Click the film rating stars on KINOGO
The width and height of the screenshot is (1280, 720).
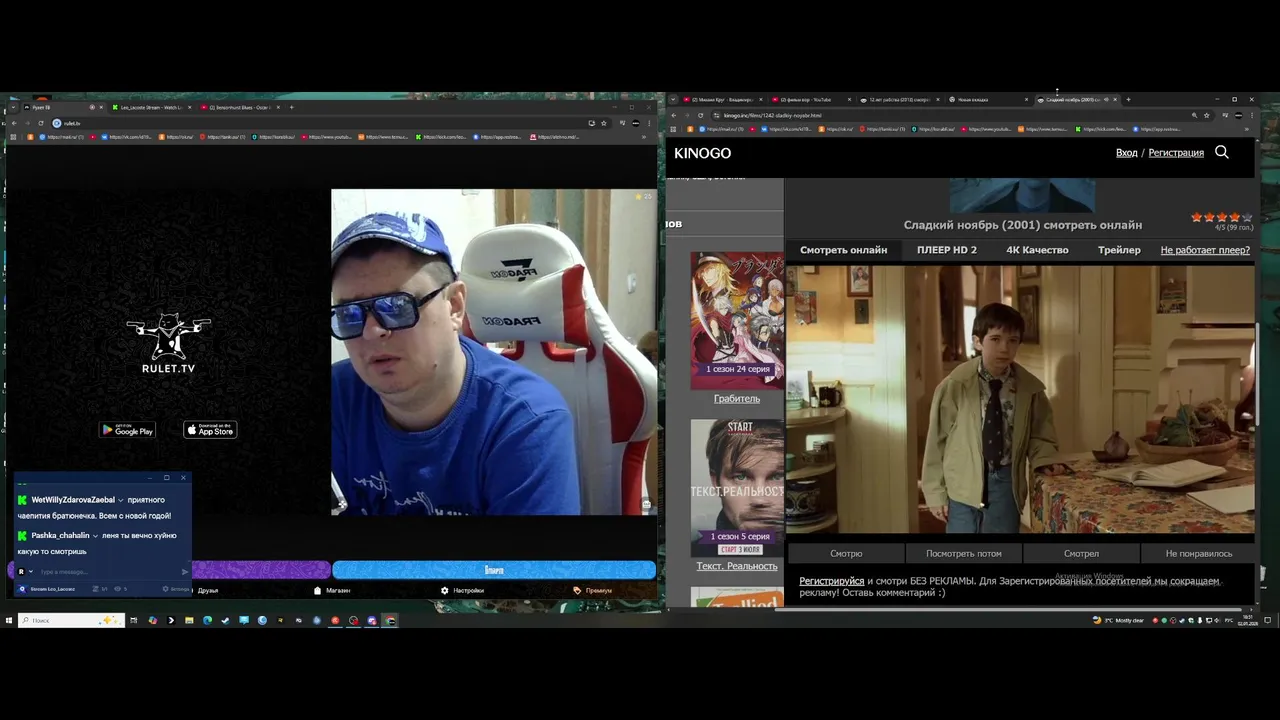pyautogui.click(x=1221, y=217)
